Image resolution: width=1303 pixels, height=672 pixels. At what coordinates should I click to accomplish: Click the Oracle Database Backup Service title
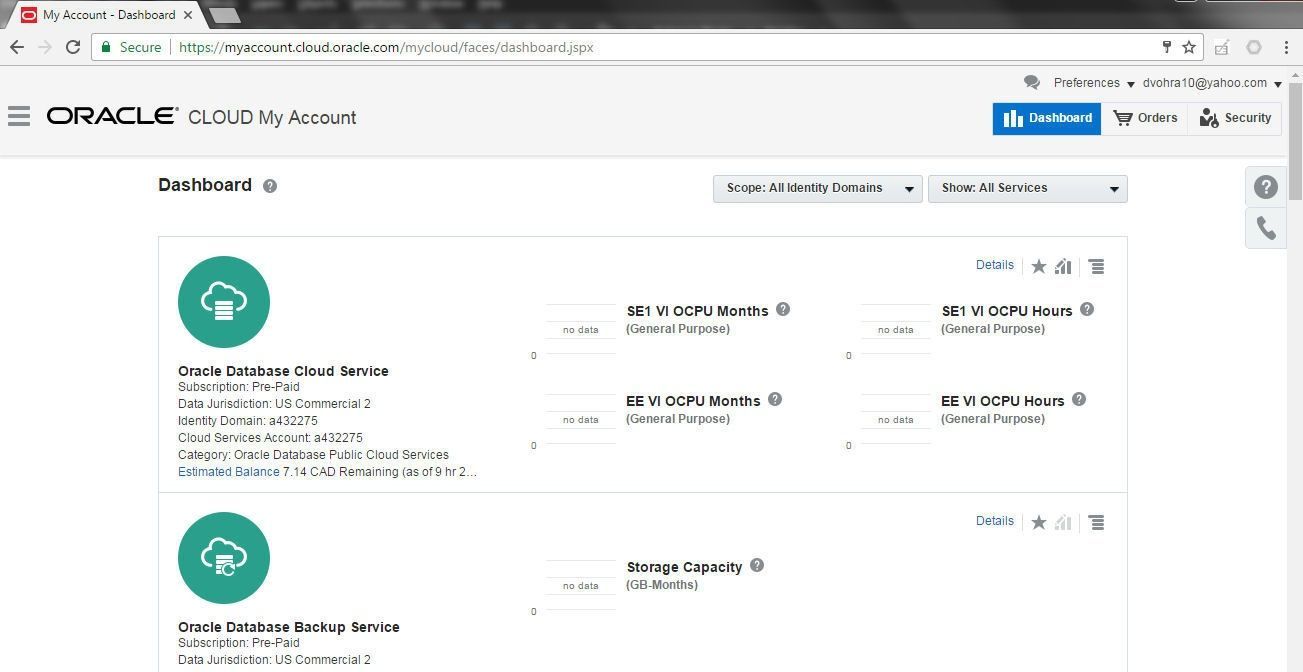point(289,627)
